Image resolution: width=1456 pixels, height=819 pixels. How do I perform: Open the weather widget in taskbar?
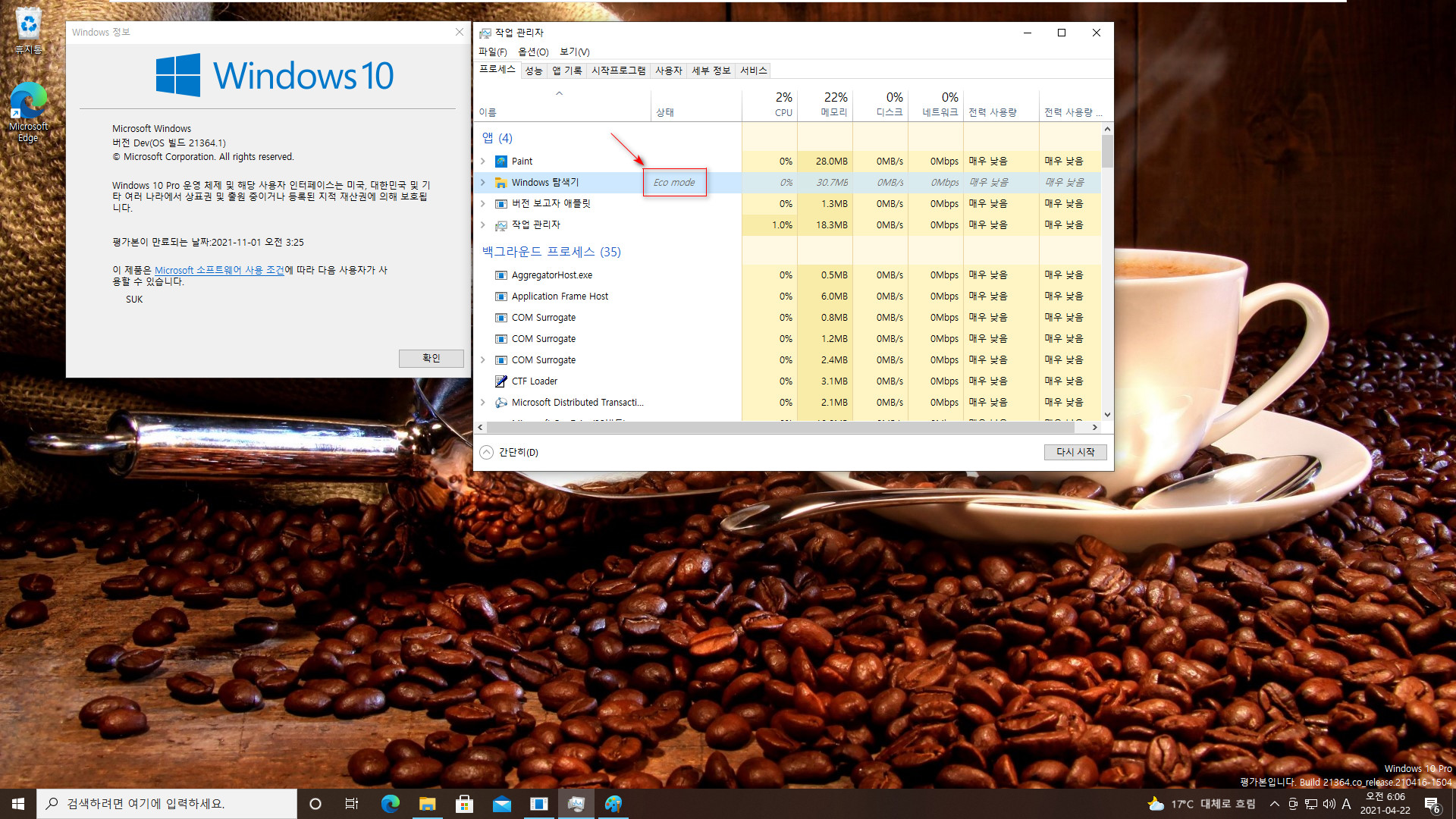point(1201,804)
